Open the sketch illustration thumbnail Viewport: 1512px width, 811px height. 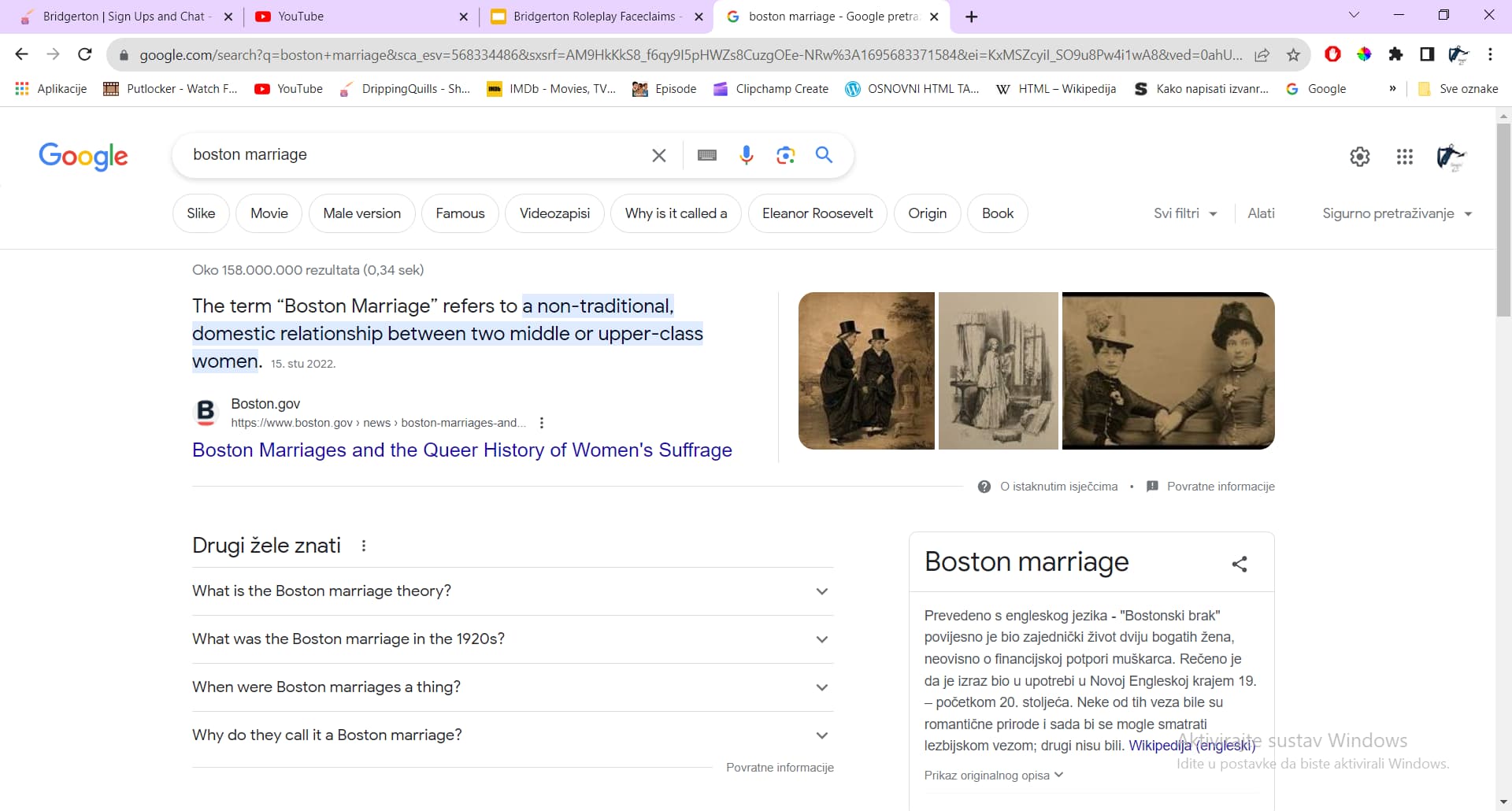999,371
